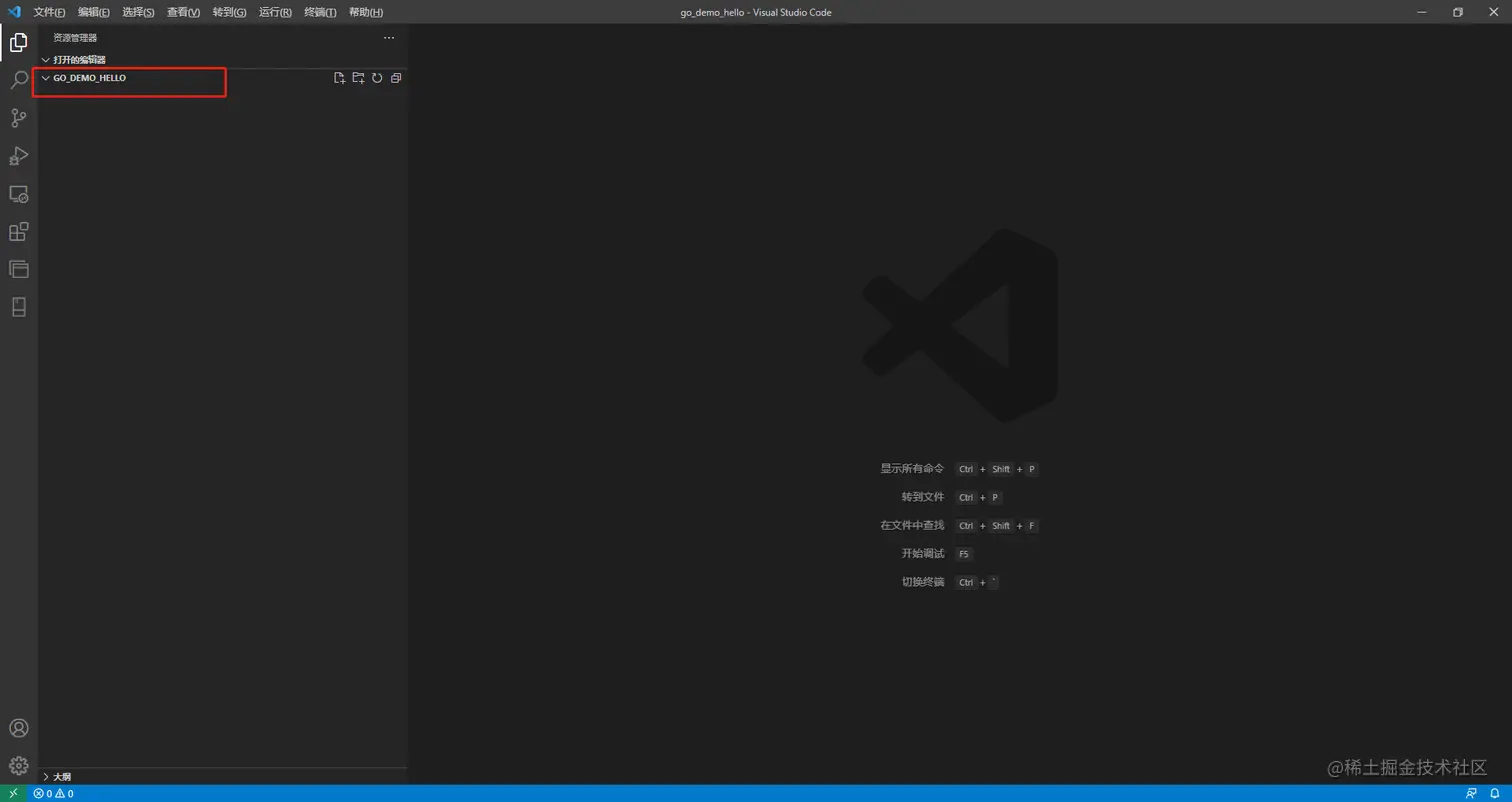1512x802 pixels.
Task: Open the Accounts icon in the activity bar
Action: point(18,728)
